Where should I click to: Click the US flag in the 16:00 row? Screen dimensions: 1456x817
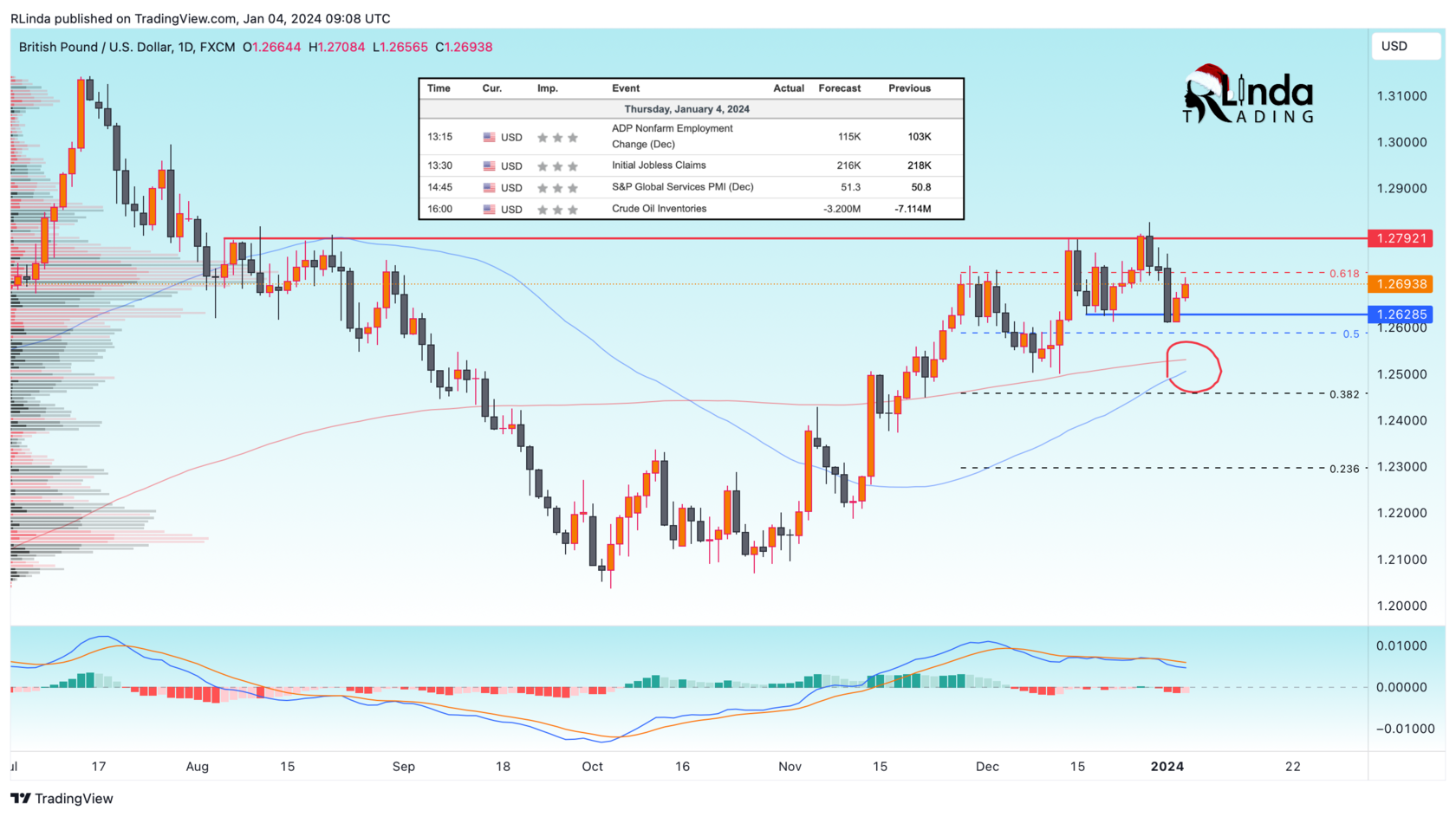point(490,209)
